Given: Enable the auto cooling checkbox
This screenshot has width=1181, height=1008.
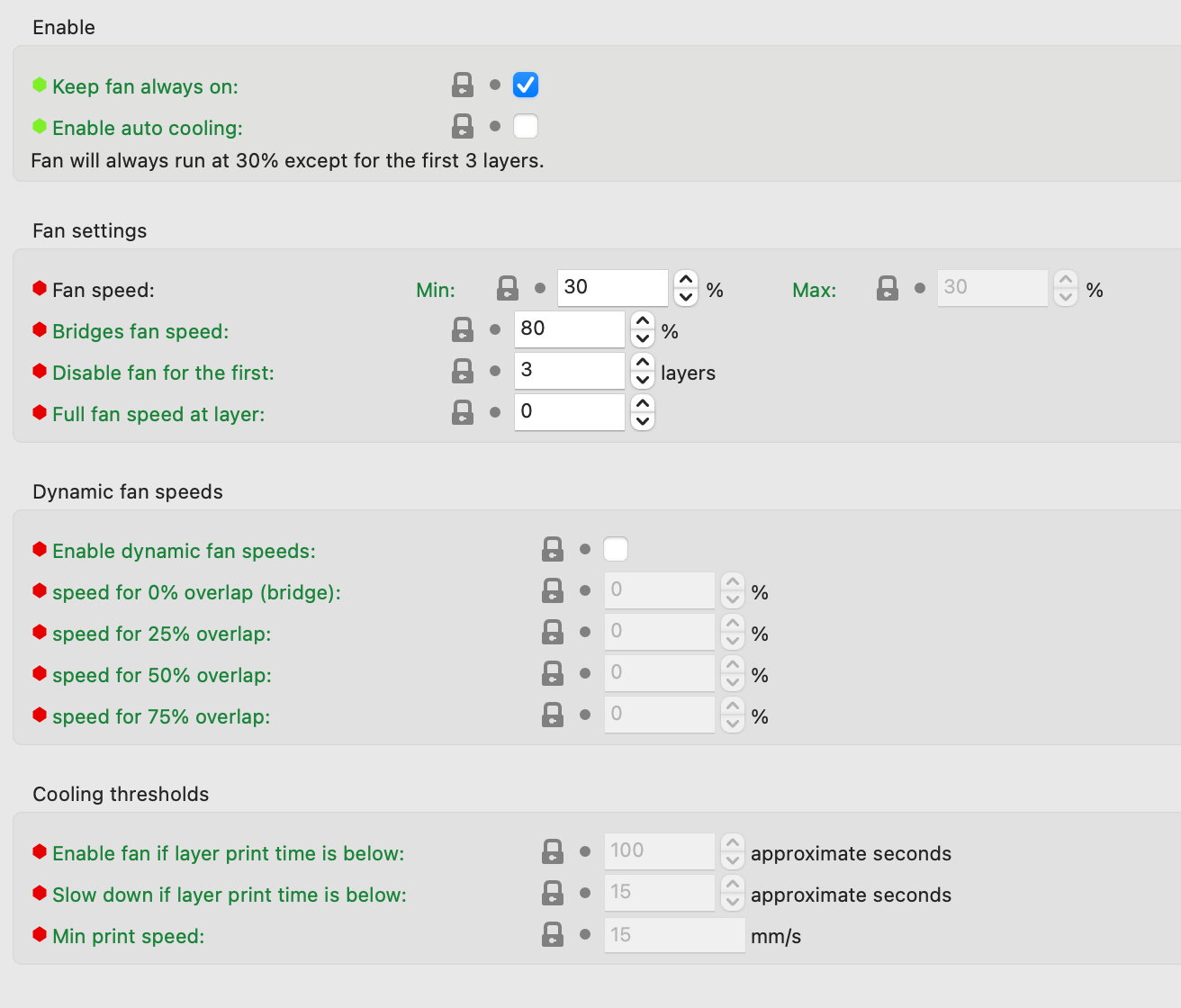Looking at the screenshot, I should tap(526, 127).
